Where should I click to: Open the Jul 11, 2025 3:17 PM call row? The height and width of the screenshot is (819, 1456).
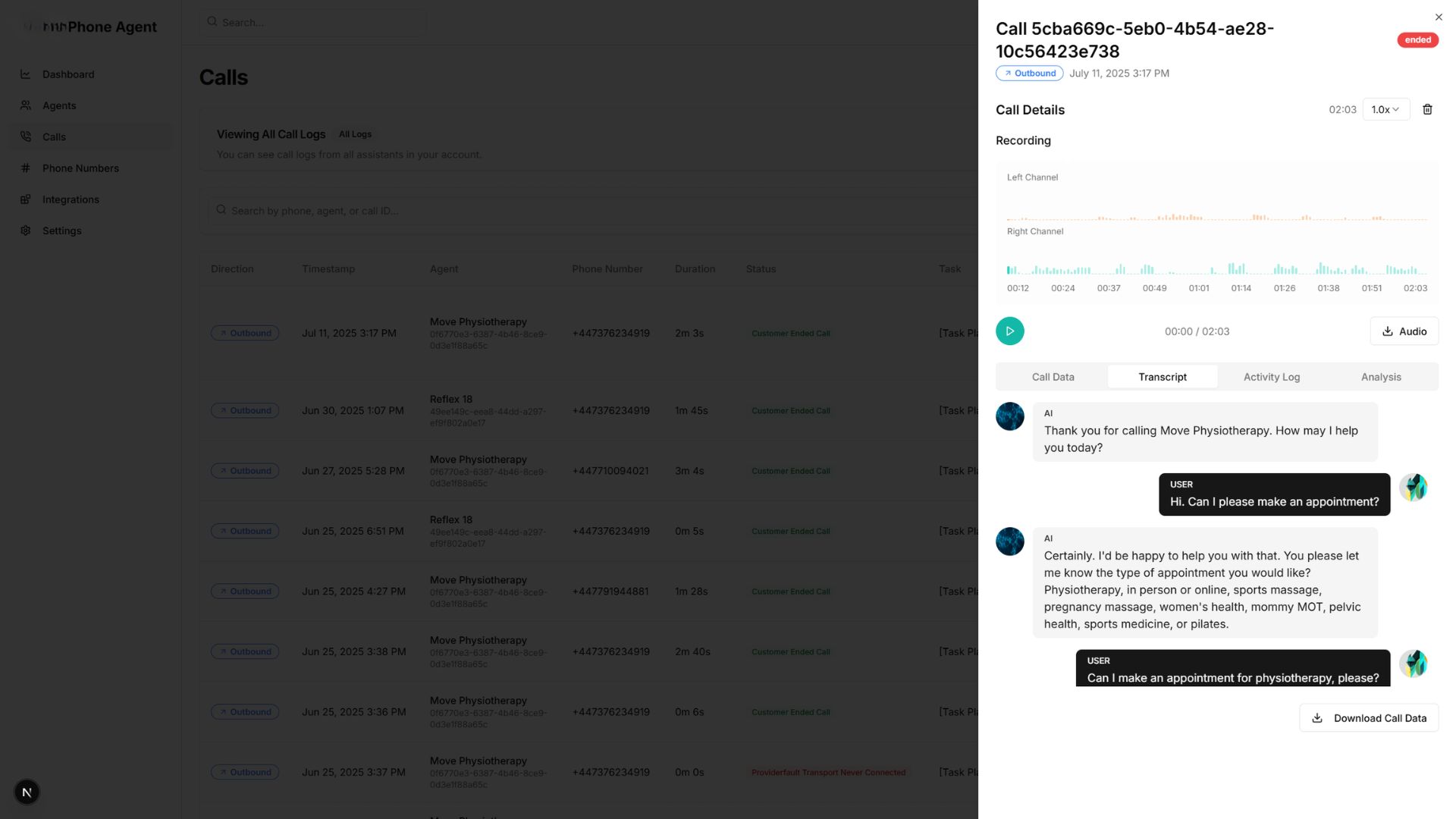pyautogui.click(x=589, y=333)
